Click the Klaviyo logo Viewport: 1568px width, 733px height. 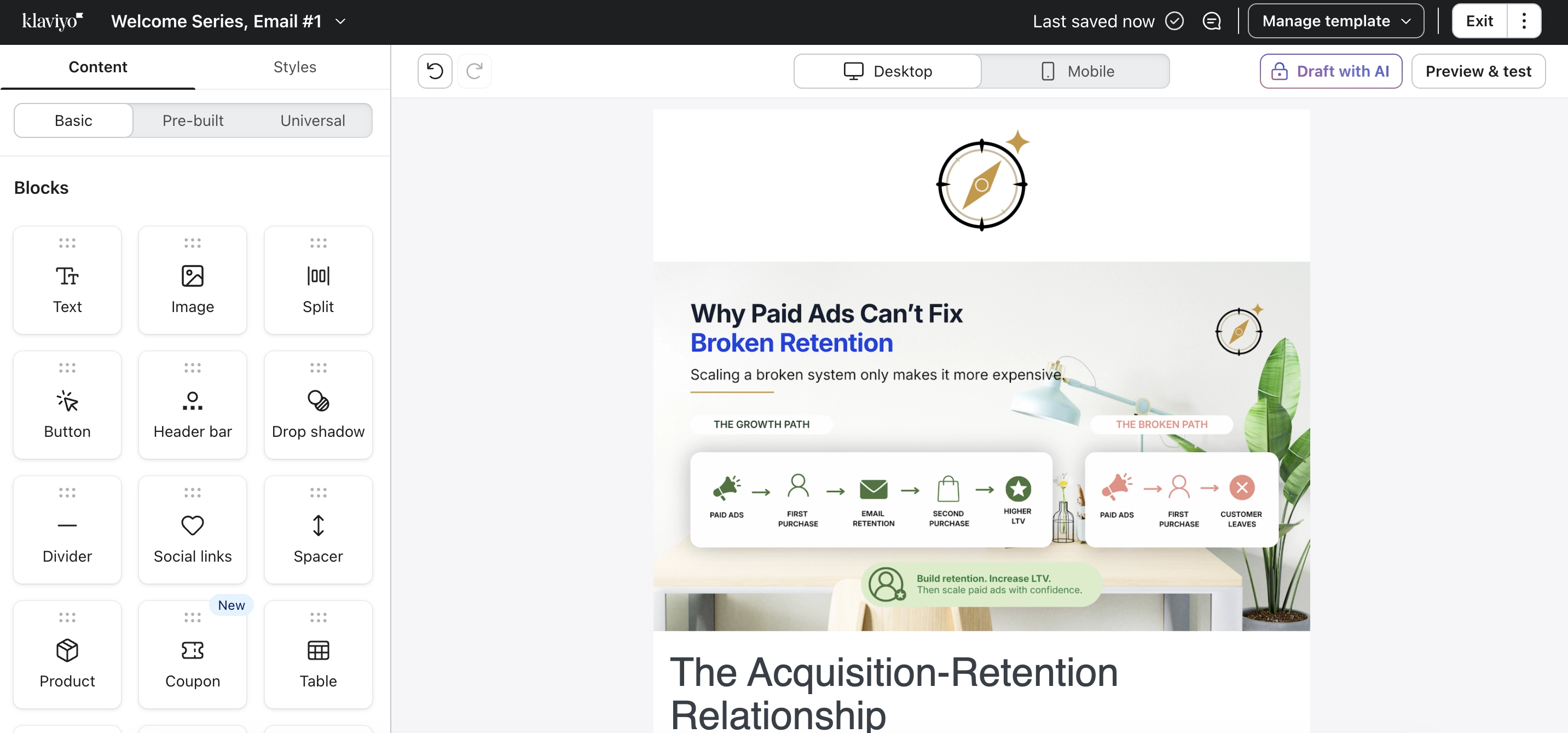53,21
